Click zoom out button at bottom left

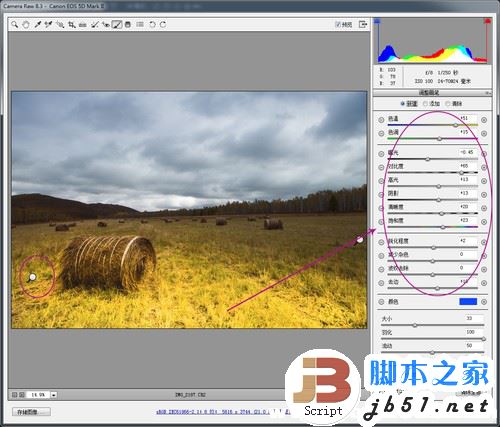14,395
